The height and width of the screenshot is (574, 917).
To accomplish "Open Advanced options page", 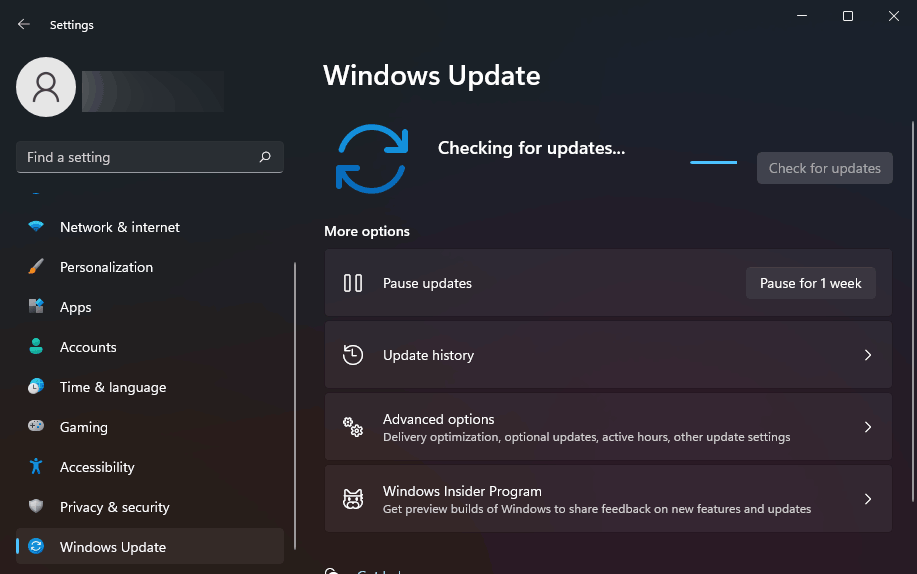I will (x=608, y=427).
